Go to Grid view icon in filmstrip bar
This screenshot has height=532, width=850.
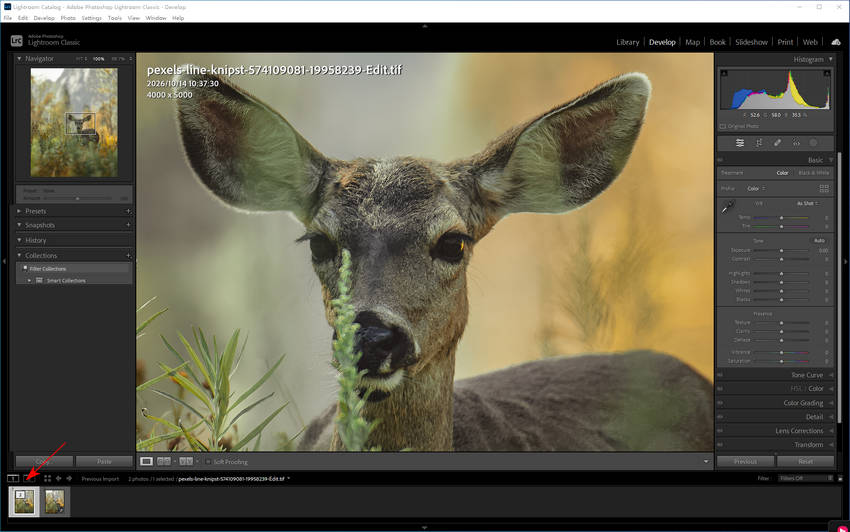tap(48, 478)
